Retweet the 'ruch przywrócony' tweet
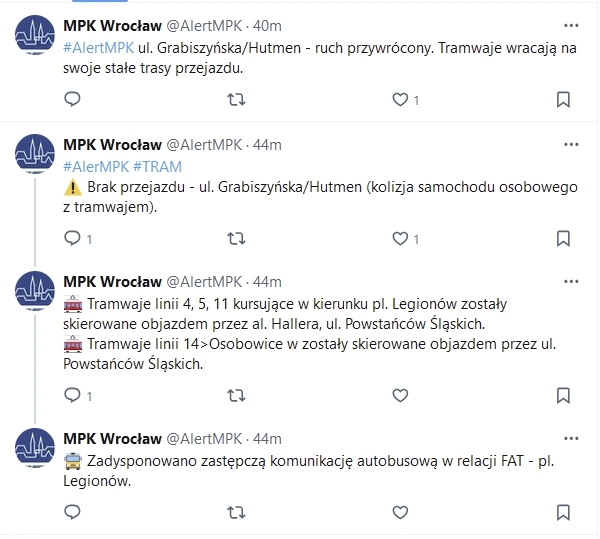The width and height of the screenshot is (600, 539). click(236, 99)
